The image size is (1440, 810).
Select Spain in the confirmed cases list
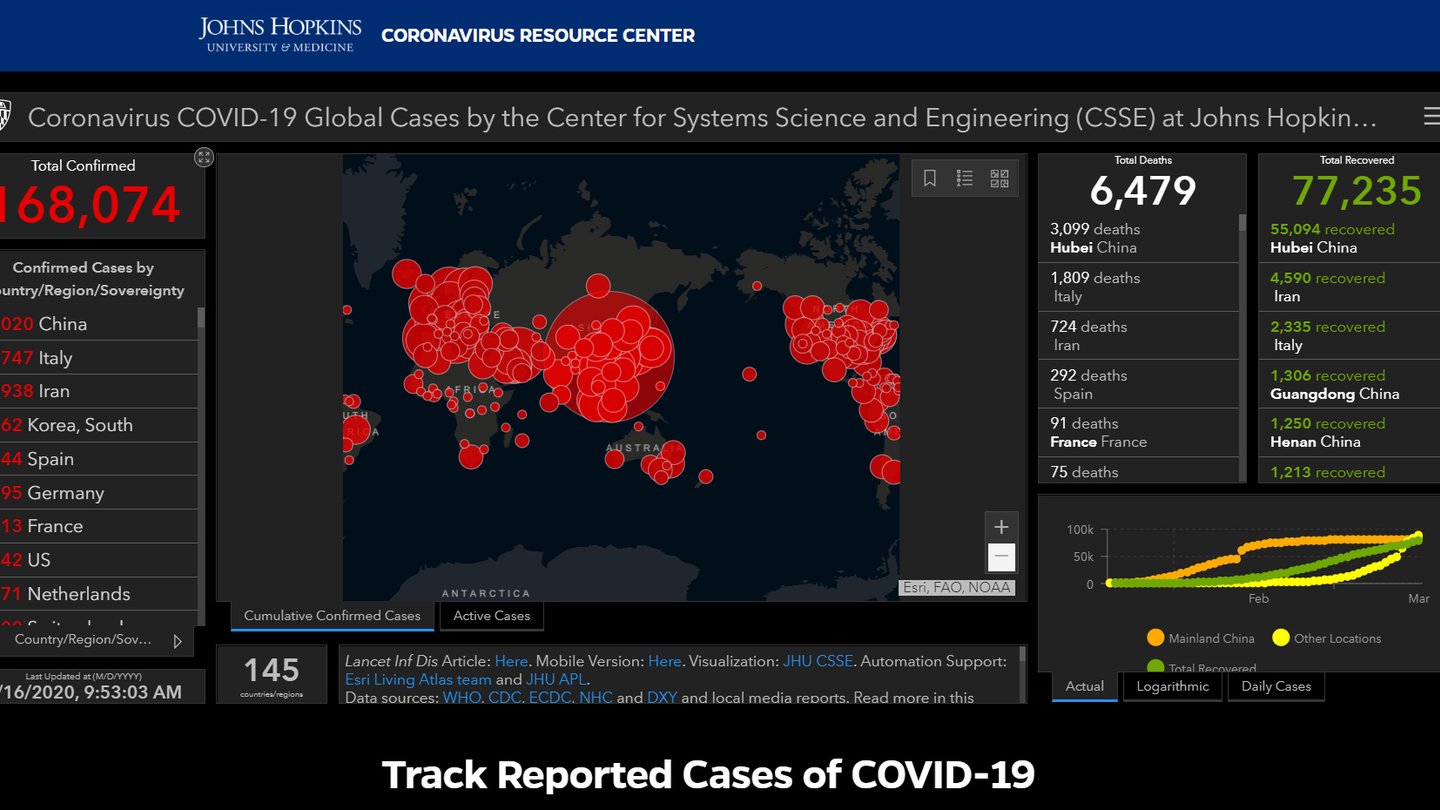[99, 459]
